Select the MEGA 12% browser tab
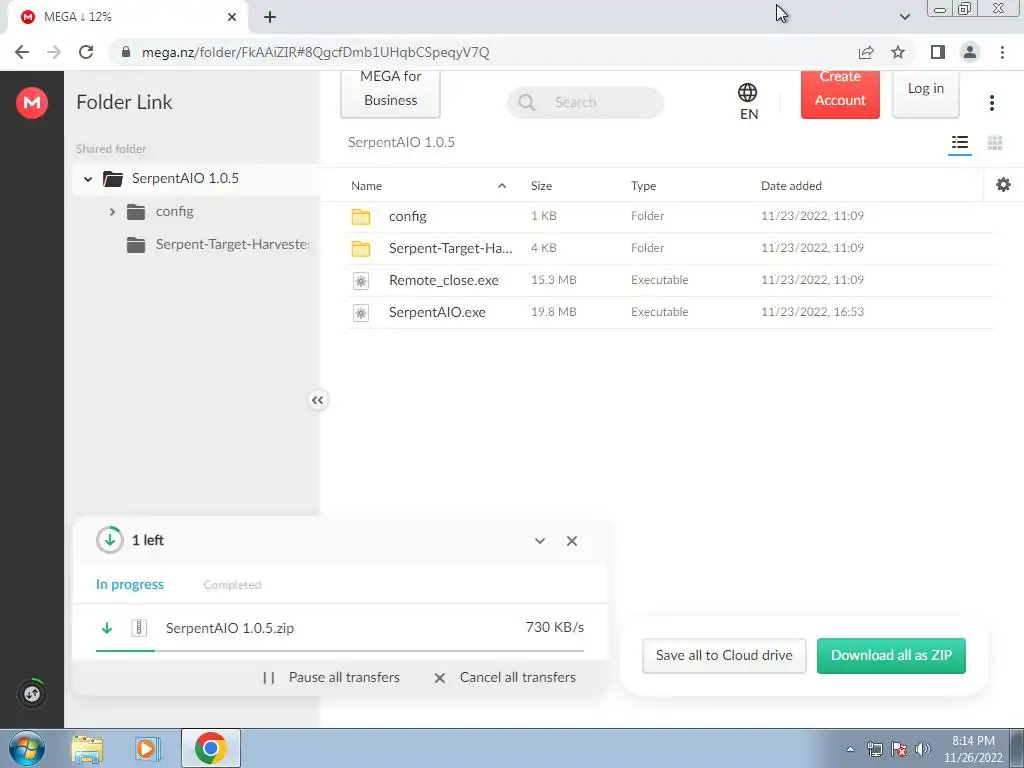Viewport: 1024px width, 768px height. [x=127, y=17]
